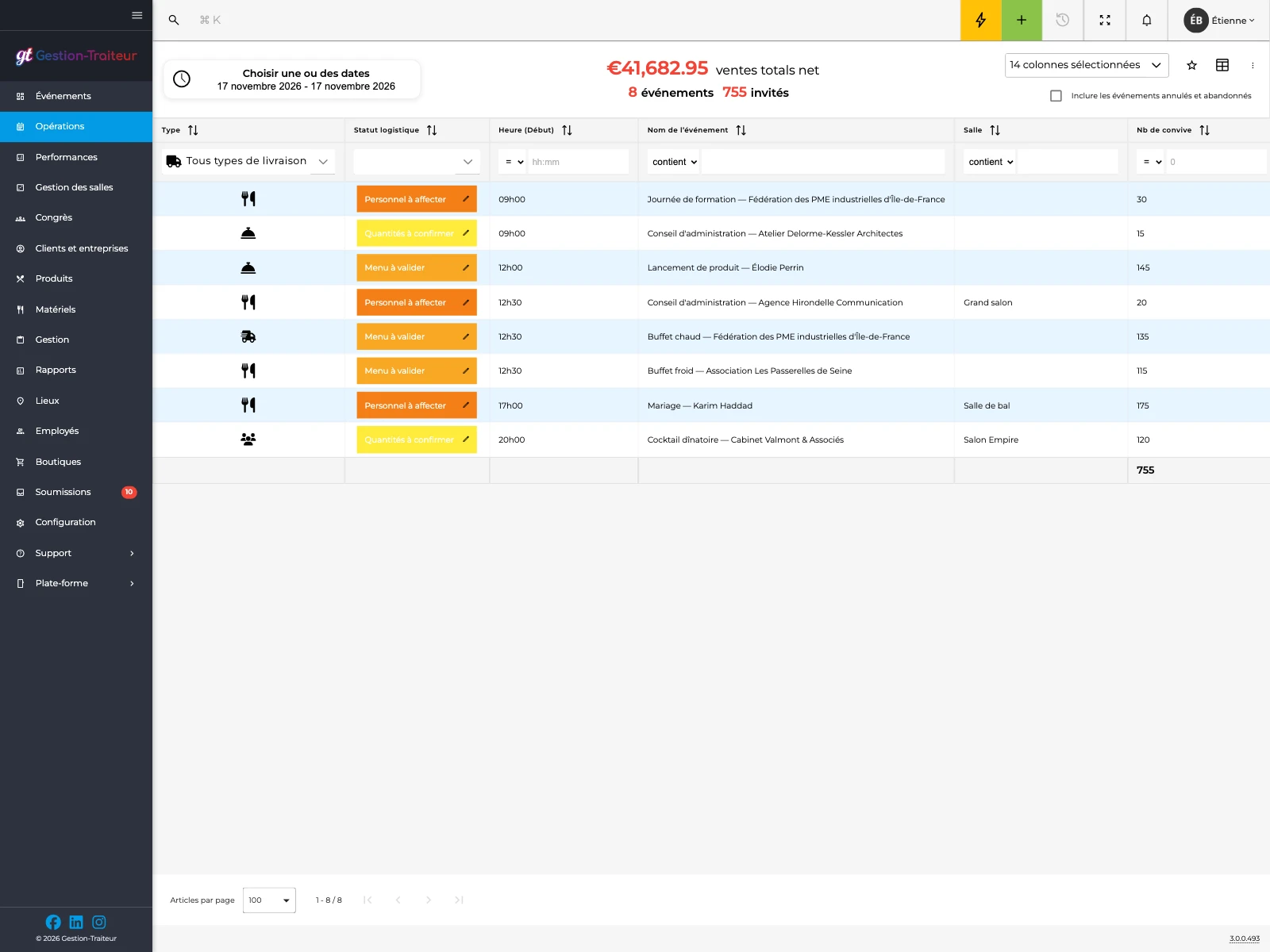Open the date picker Choisir une ou des dates
1270x952 pixels.
tap(292, 79)
